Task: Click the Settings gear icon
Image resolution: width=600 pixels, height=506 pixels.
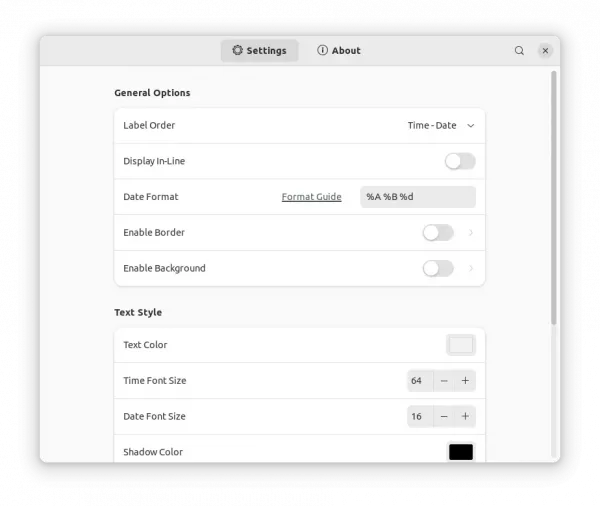Action: tap(237, 50)
